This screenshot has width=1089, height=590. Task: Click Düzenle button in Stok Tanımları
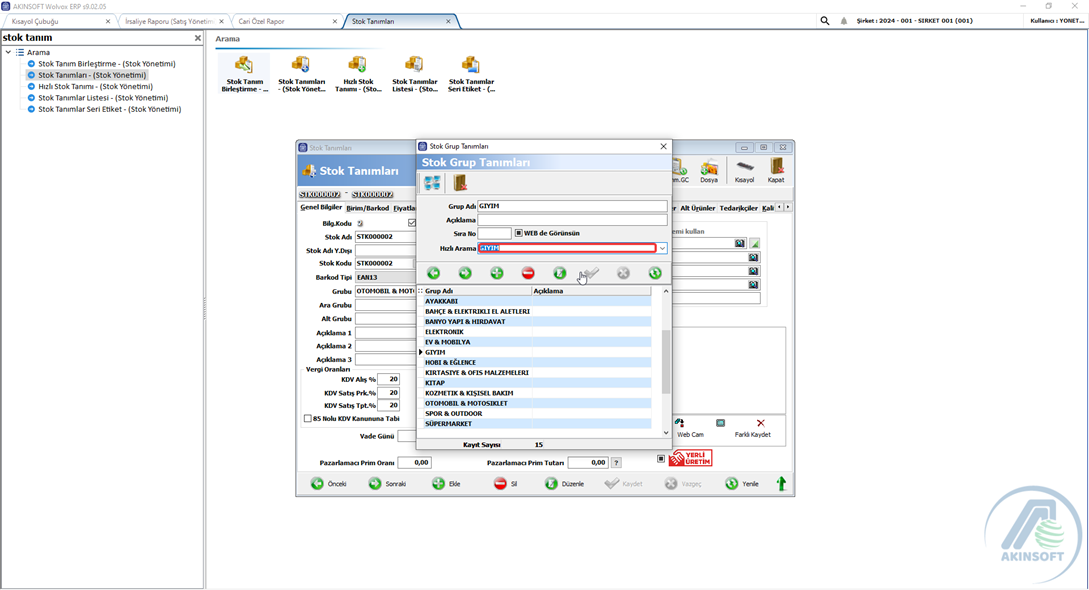click(565, 484)
